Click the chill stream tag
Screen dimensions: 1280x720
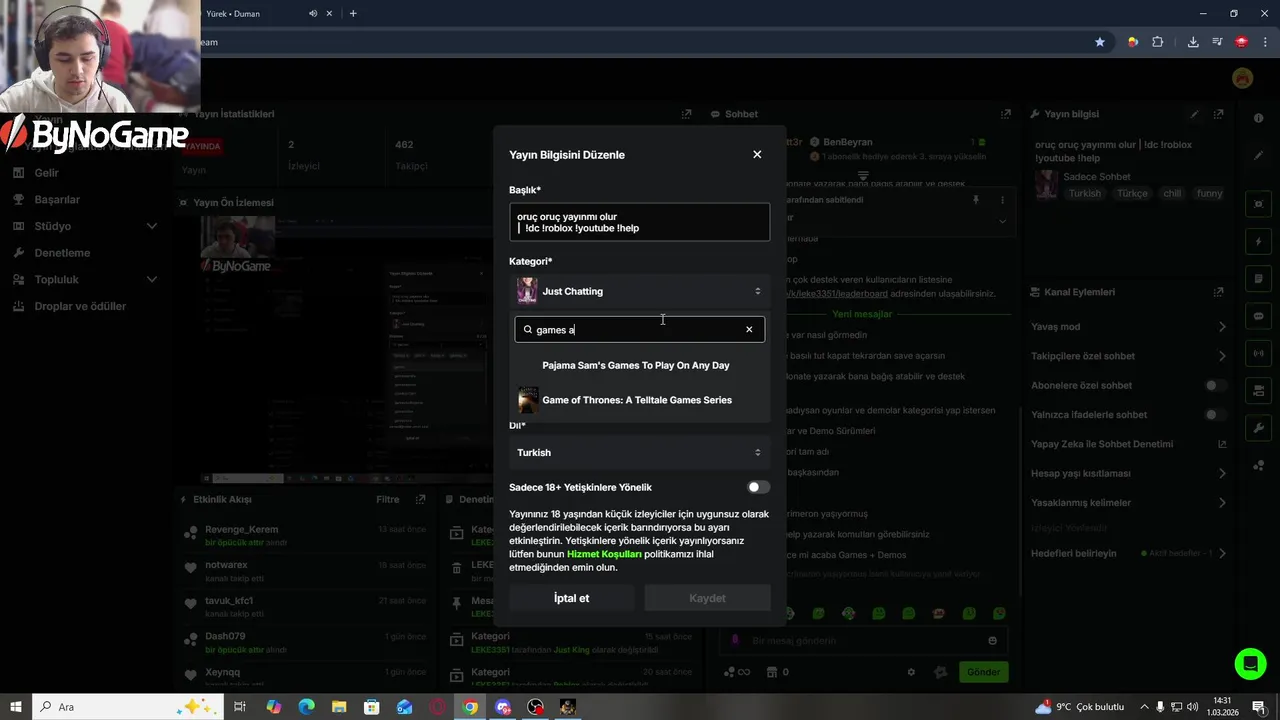point(1171,193)
